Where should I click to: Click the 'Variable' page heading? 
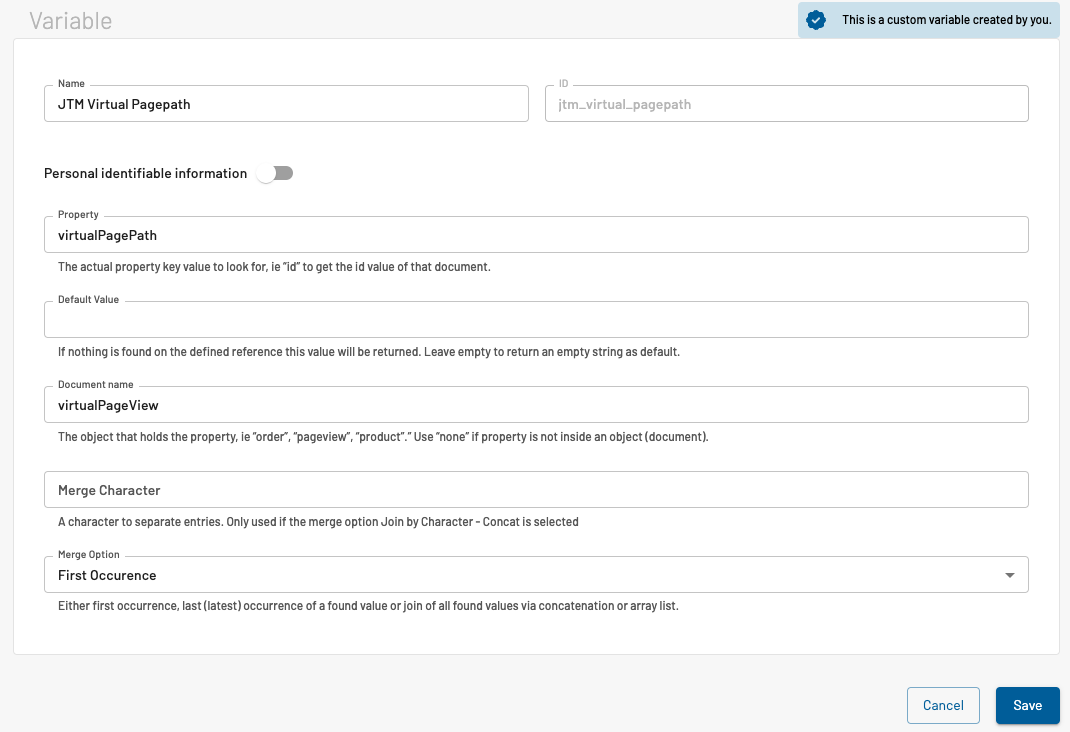[x=71, y=20]
